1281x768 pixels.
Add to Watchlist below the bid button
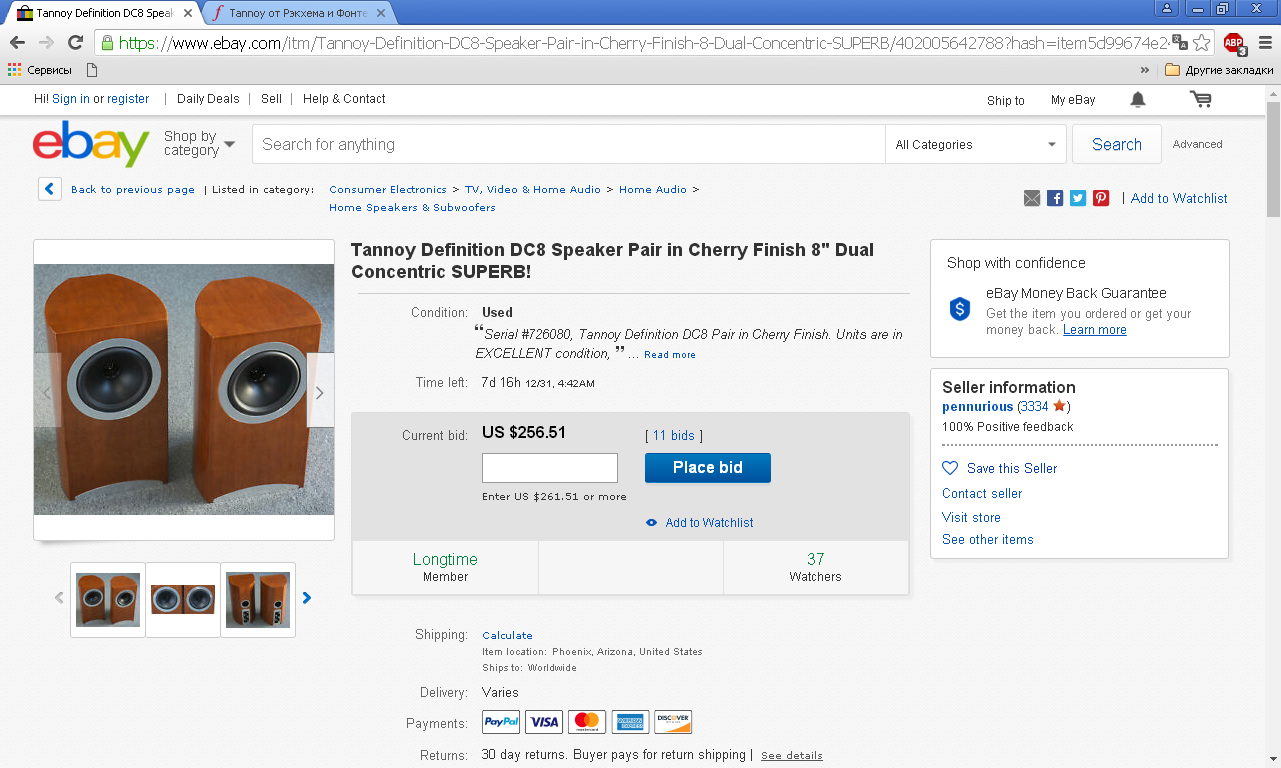point(709,523)
